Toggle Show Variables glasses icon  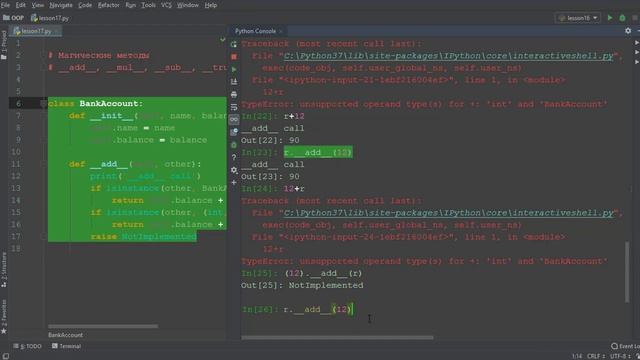(x=234, y=120)
